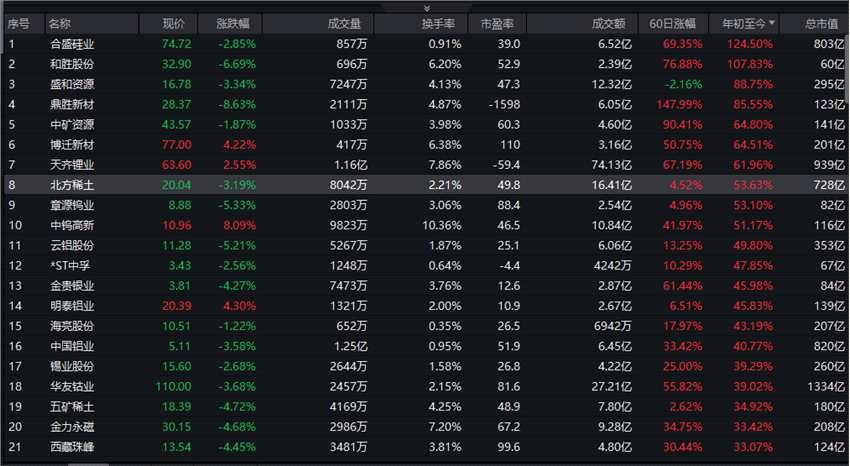The height and width of the screenshot is (466, 850).
Task: Select stock row 博迁新材
Action: 424,145
